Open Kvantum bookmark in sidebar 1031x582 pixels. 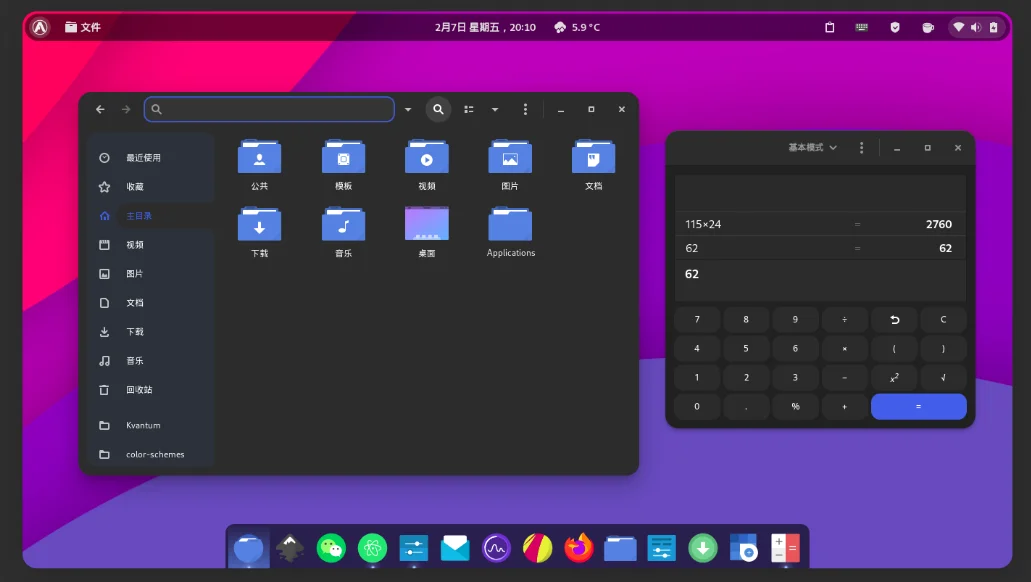[x=151, y=425]
